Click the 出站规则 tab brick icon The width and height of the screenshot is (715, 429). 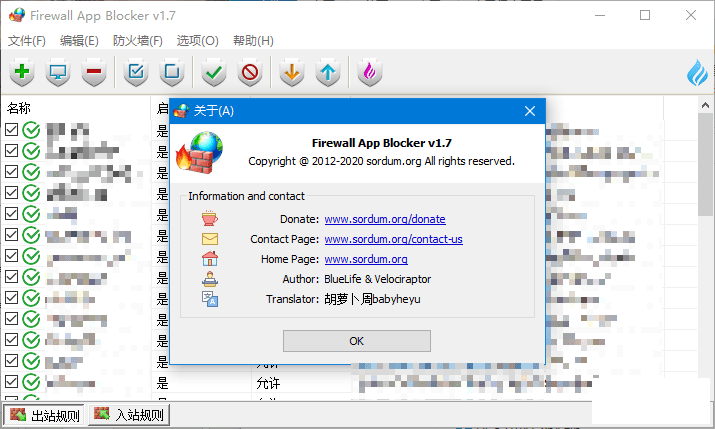(x=18, y=414)
